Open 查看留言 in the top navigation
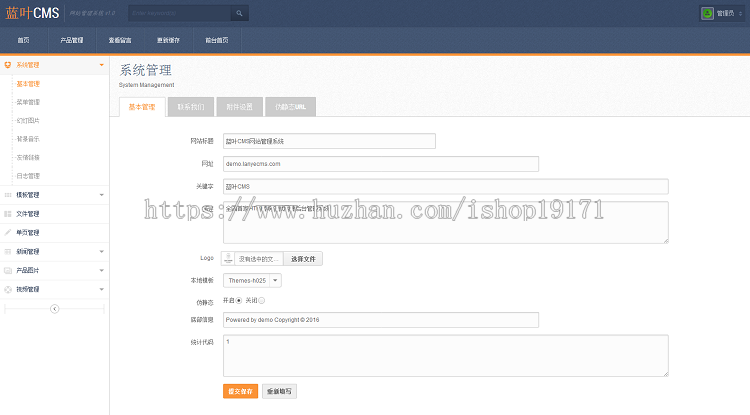Viewport: 750px width, 415px height. (120, 40)
